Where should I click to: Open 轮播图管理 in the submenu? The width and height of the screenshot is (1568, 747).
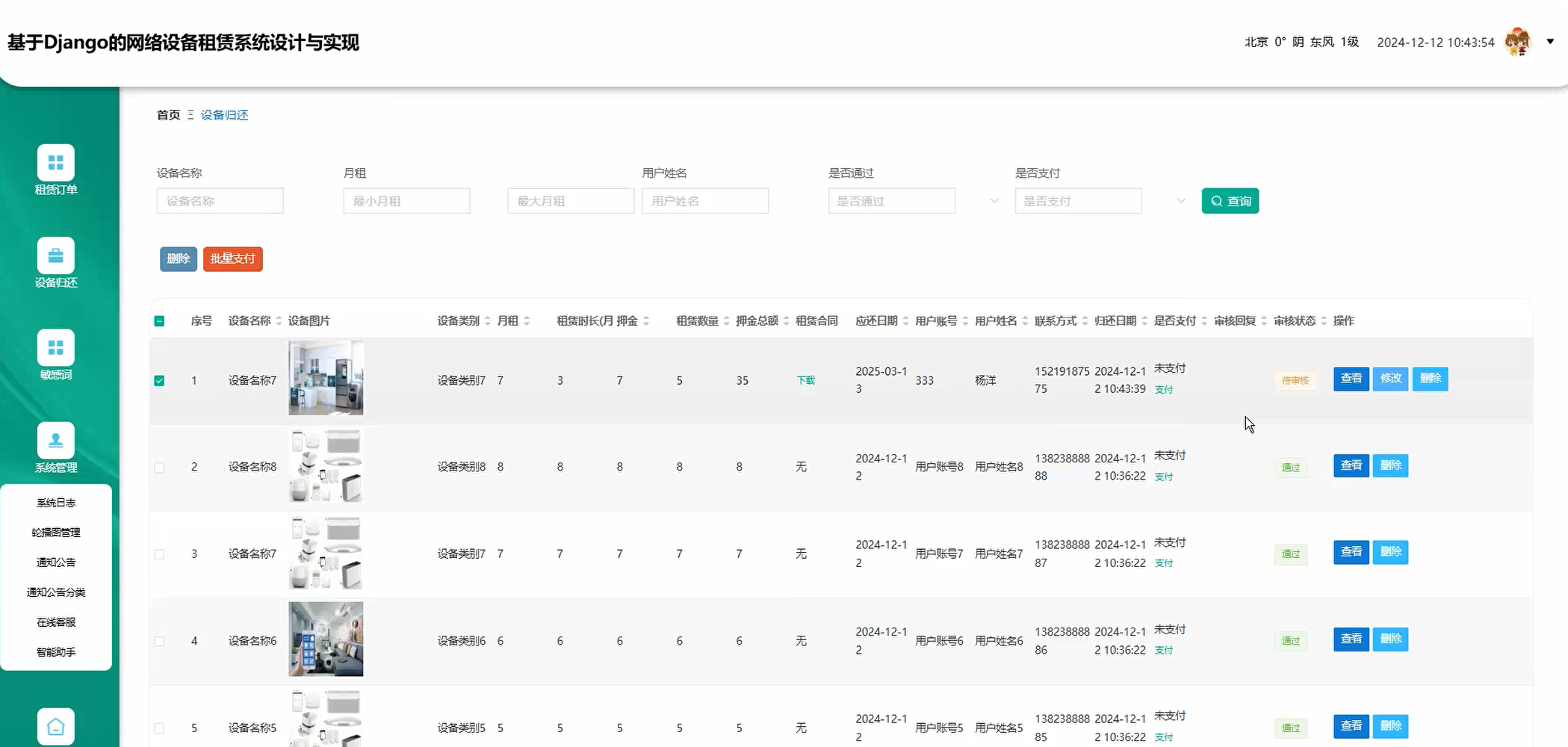56,533
